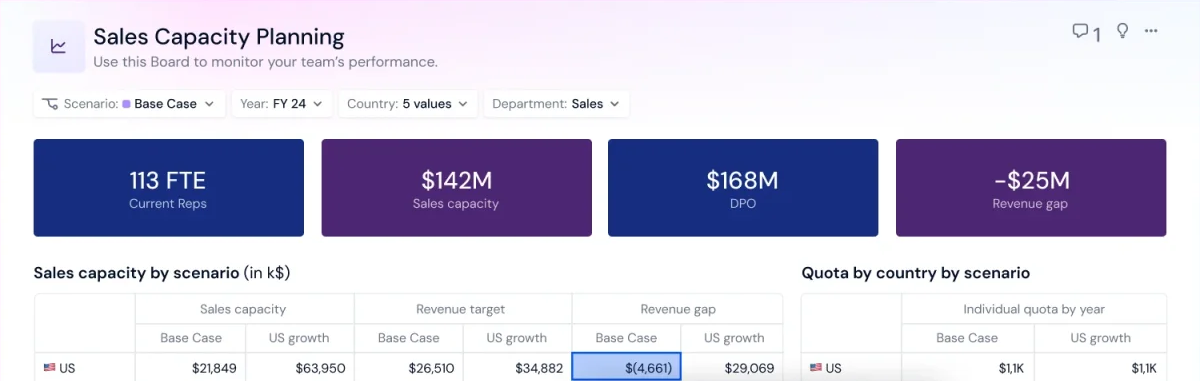Click Base Case header in quota table
The width and height of the screenshot is (1200, 381).
tap(967, 338)
